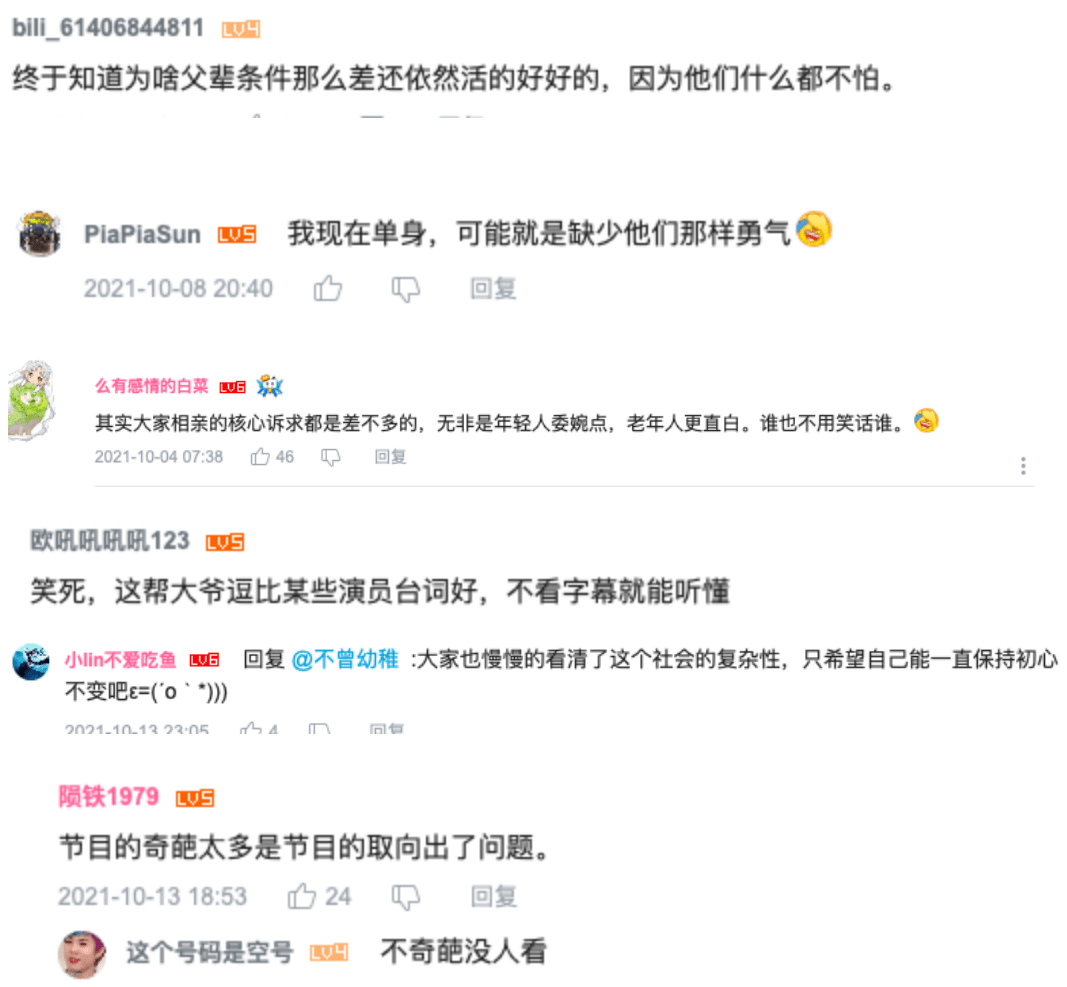Screen dimensions: 1067x987
Task: Like PiaPiaSun's comment with thumbs up
Action: 328,288
